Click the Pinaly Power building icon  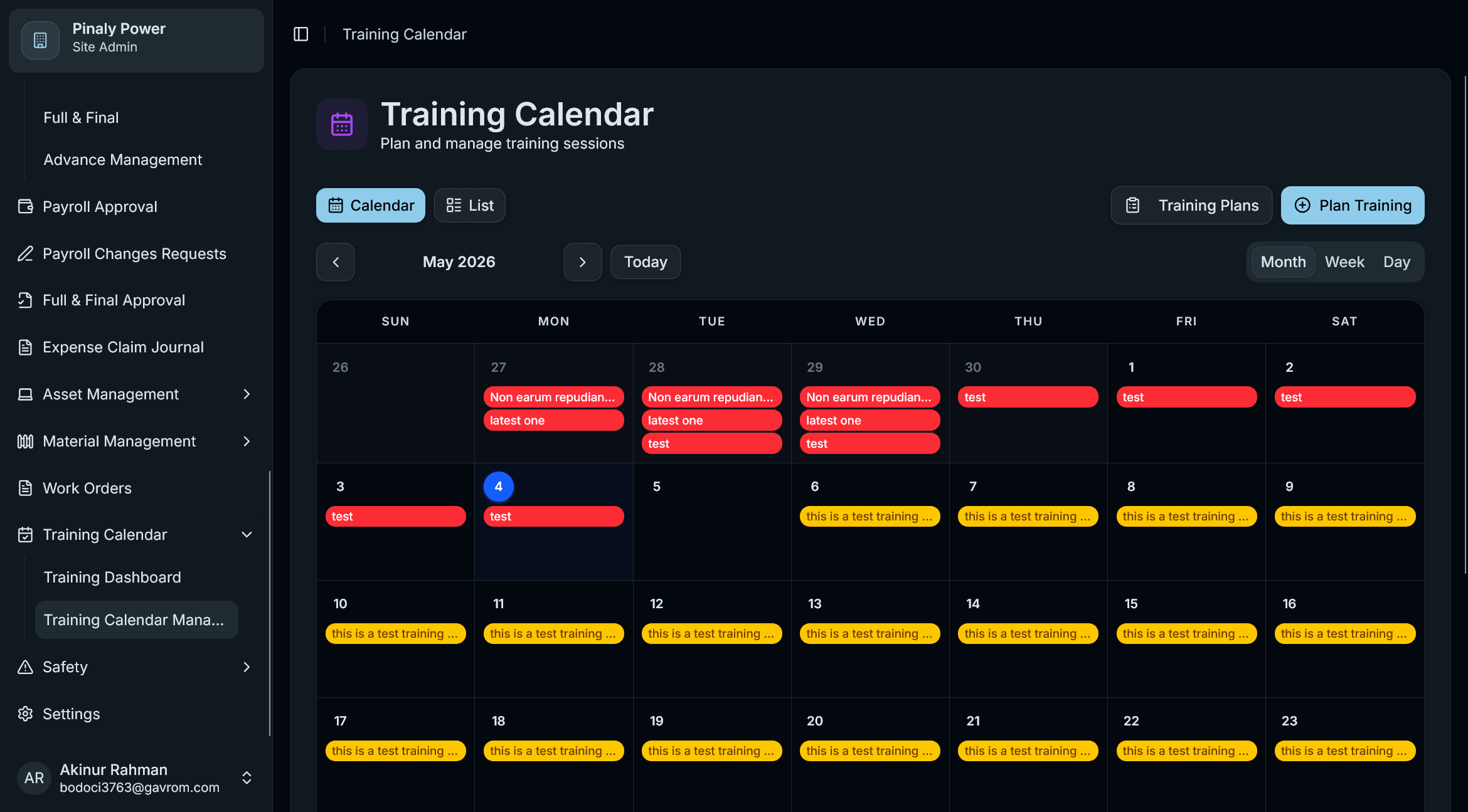tap(40, 40)
